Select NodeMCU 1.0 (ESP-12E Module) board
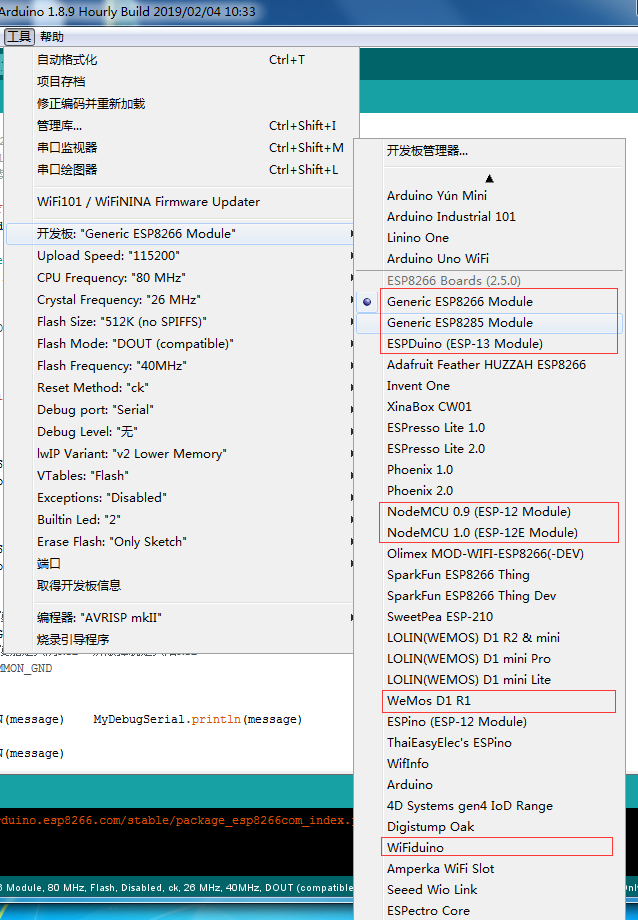The image size is (638, 920). [490, 533]
